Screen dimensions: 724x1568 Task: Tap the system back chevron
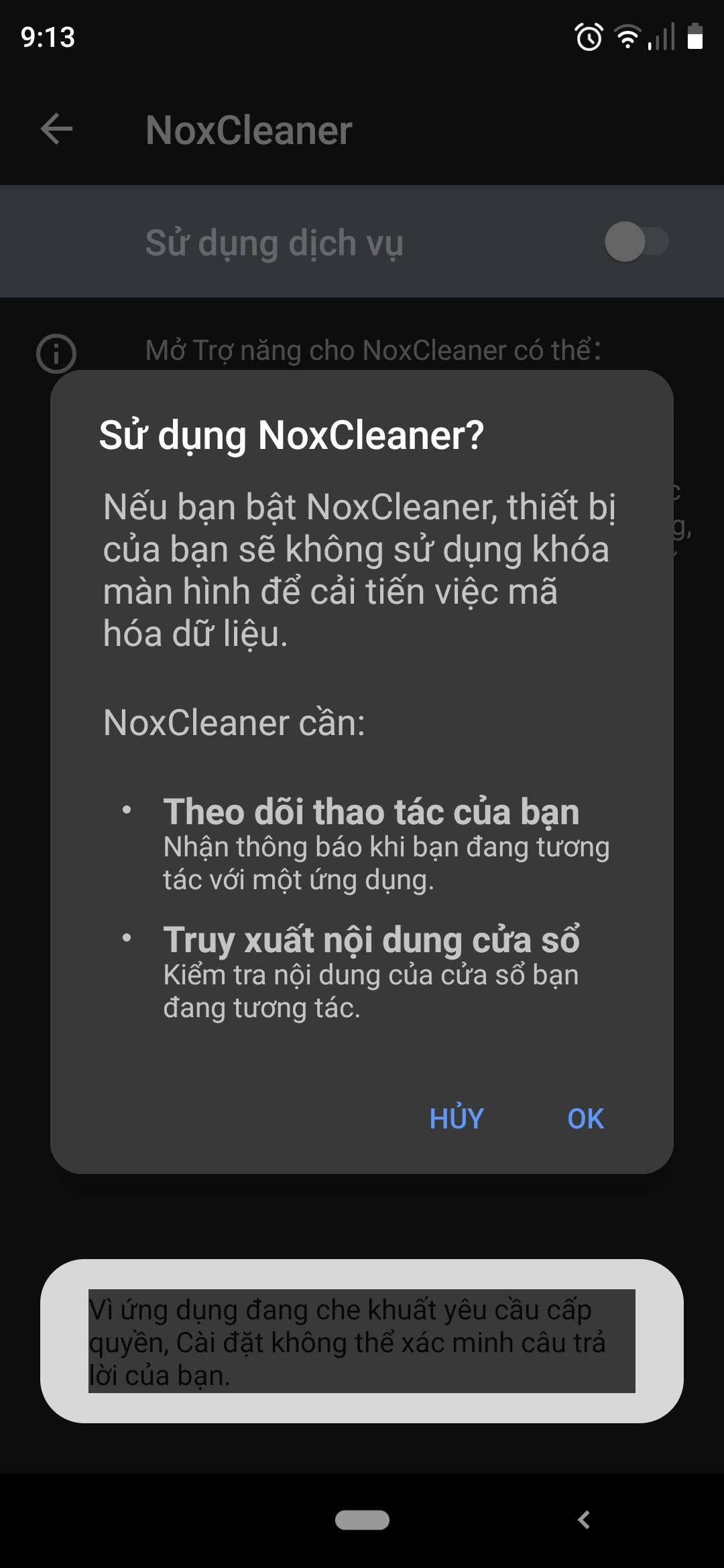tap(584, 1520)
